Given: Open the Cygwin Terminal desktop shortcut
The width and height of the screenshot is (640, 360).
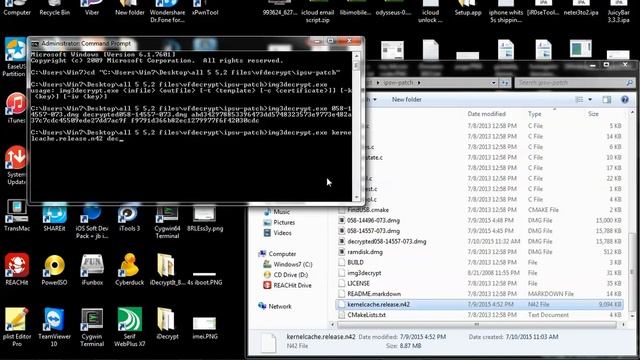Looking at the screenshot, I should tap(92, 327).
